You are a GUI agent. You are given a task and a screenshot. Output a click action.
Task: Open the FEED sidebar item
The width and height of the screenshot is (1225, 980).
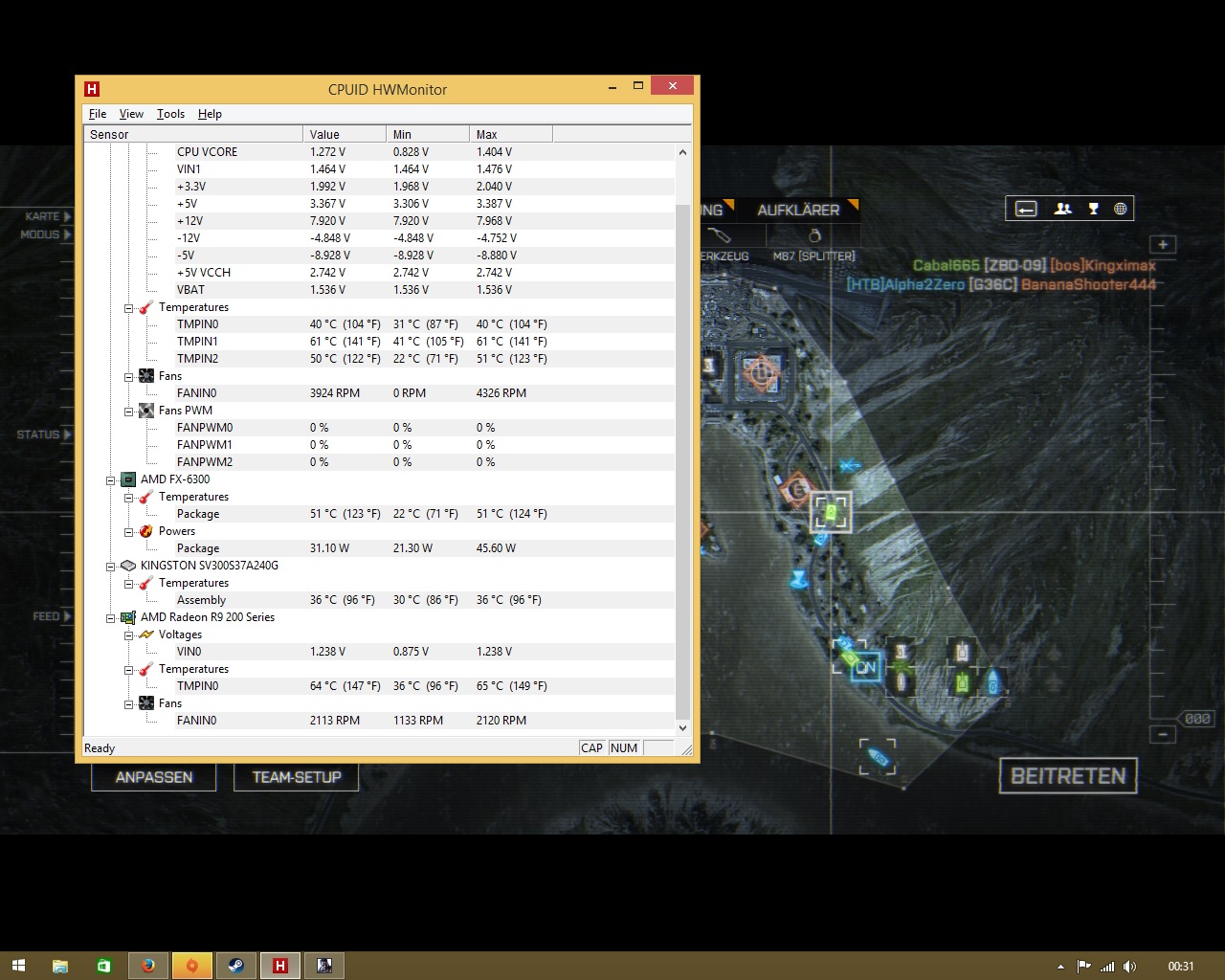pyautogui.click(x=52, y=616)
